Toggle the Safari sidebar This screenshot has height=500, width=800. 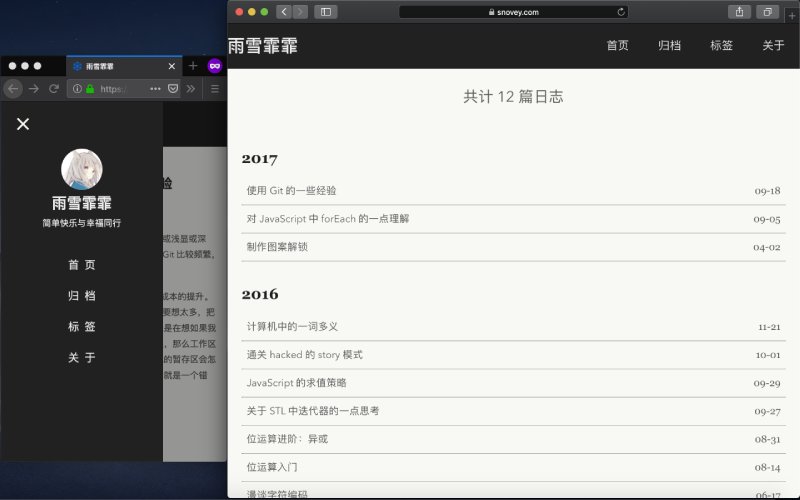pyautogui.click(x=326, y=12)
